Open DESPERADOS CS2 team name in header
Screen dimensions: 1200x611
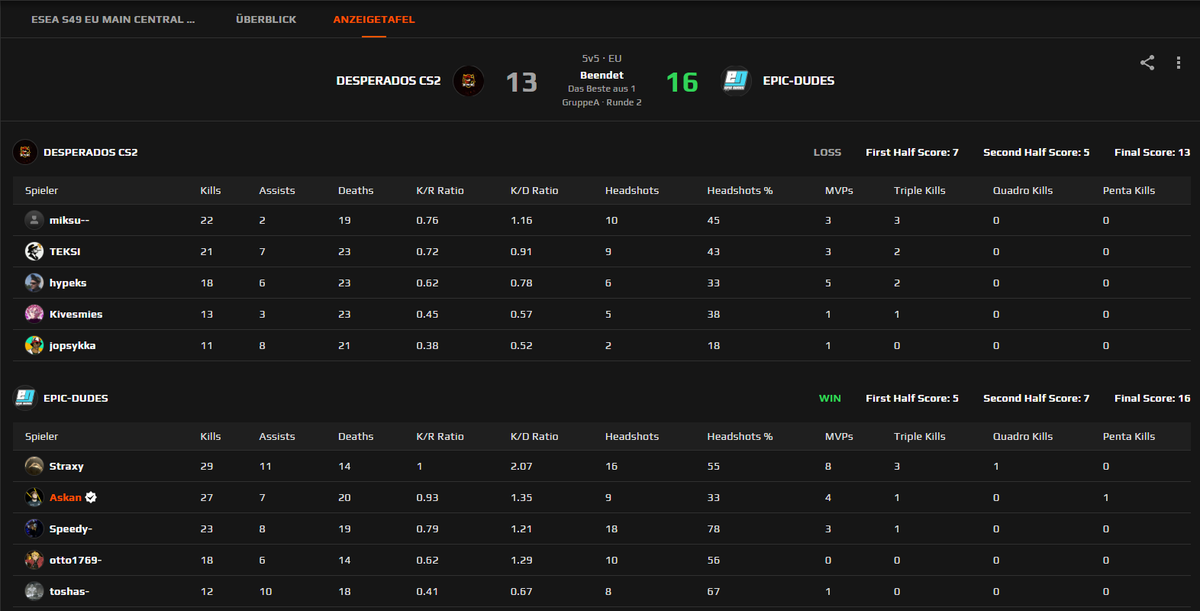388,81
